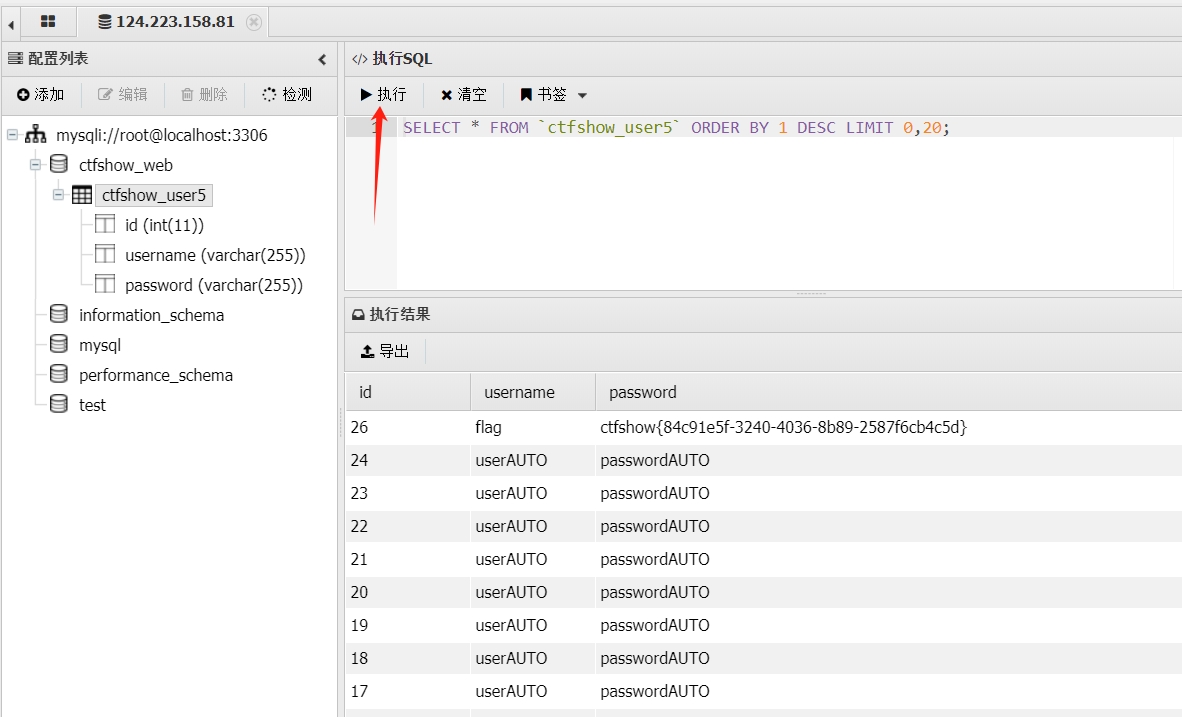Click the username column header
This screenshot has height=717, width=1182.
coord(533,392)
